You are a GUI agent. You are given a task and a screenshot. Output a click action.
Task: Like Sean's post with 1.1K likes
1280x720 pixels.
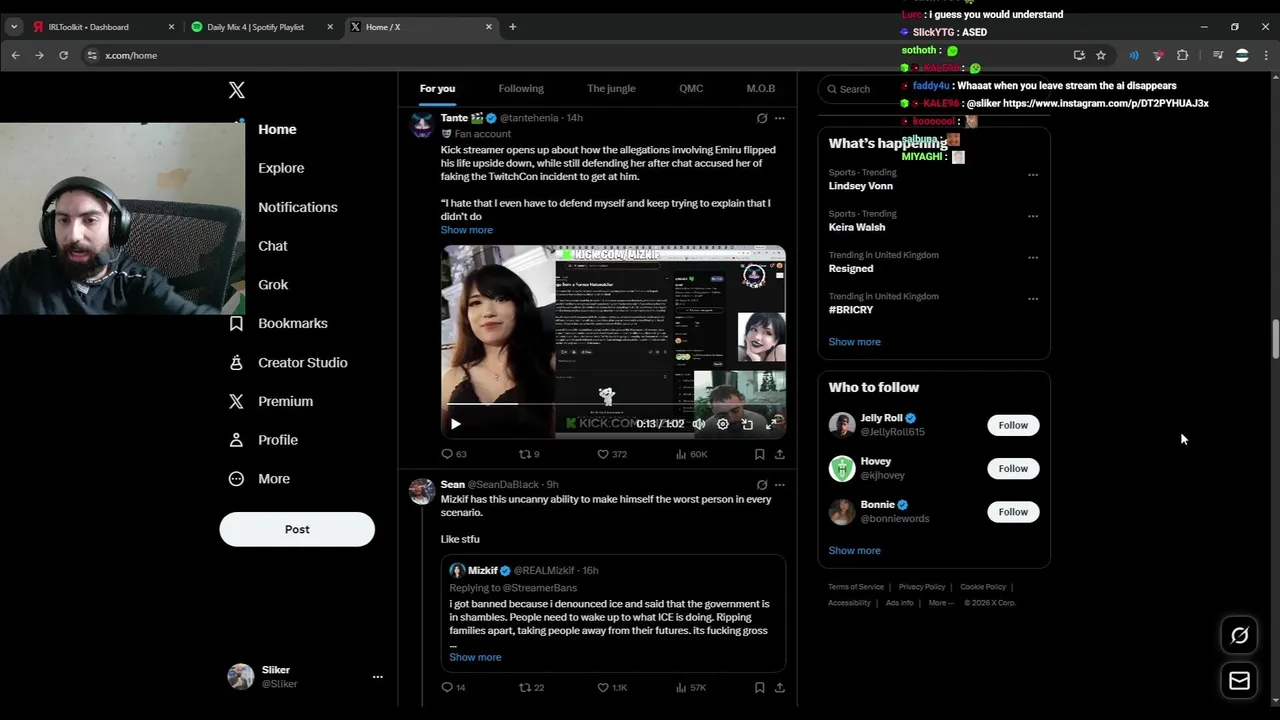(612, 687)
